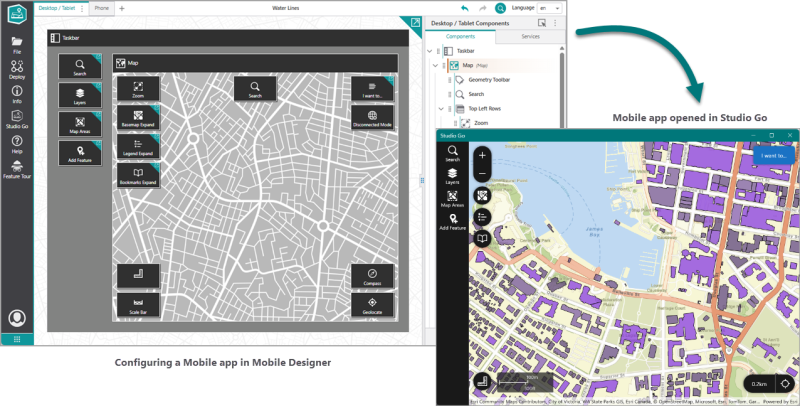800x406 pixels.
Task: Open the basemap picker in Studio Go
Action: pyautogui.click(x=482, y=195)
